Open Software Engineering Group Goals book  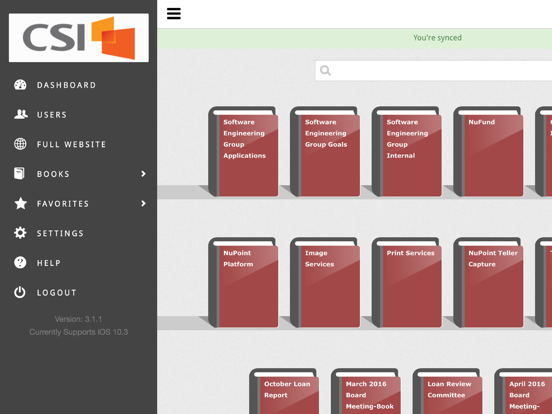coord(325,152)
